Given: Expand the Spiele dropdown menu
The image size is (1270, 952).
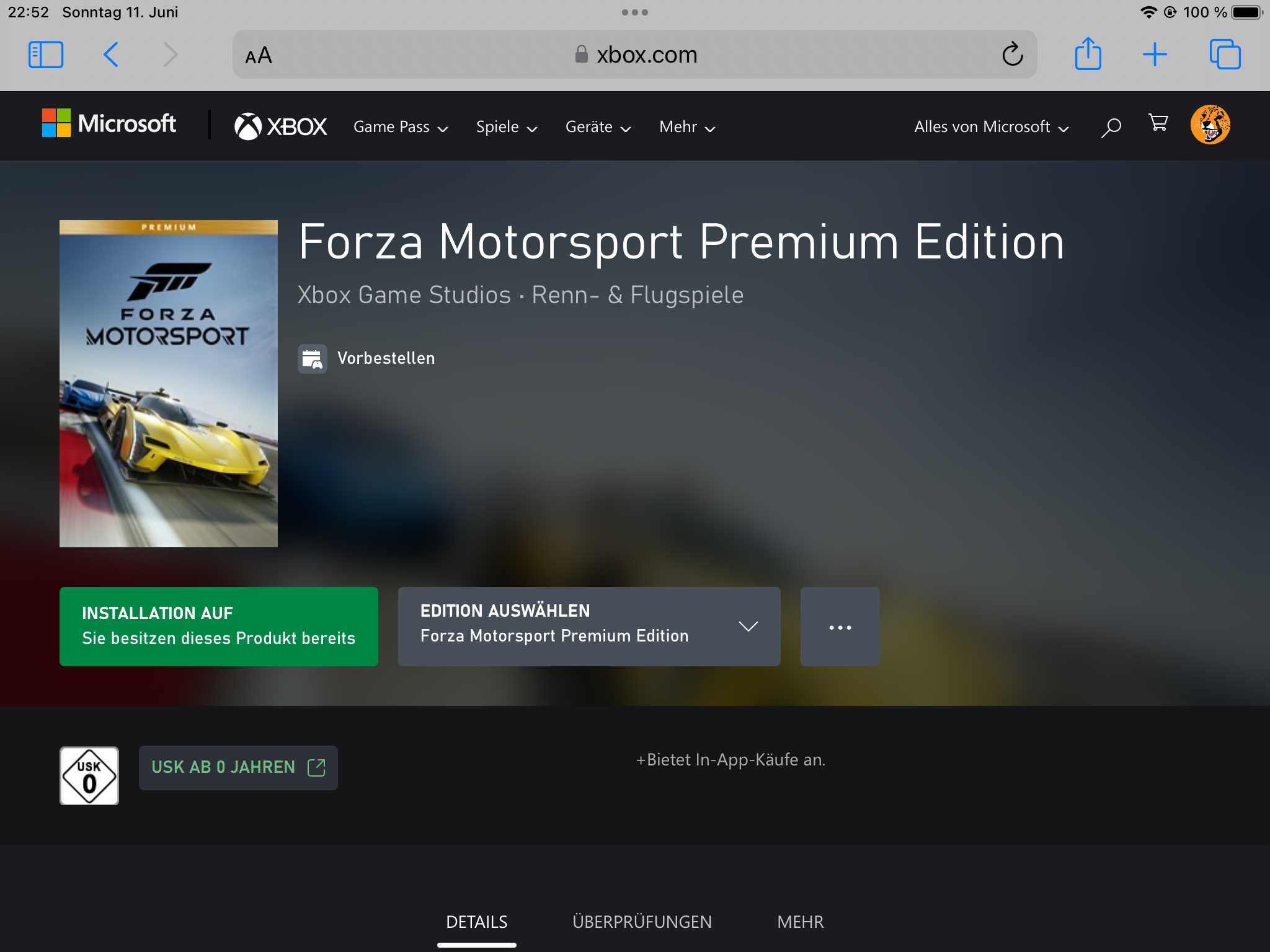Looking at the screenshot, I should coord(506,127).
